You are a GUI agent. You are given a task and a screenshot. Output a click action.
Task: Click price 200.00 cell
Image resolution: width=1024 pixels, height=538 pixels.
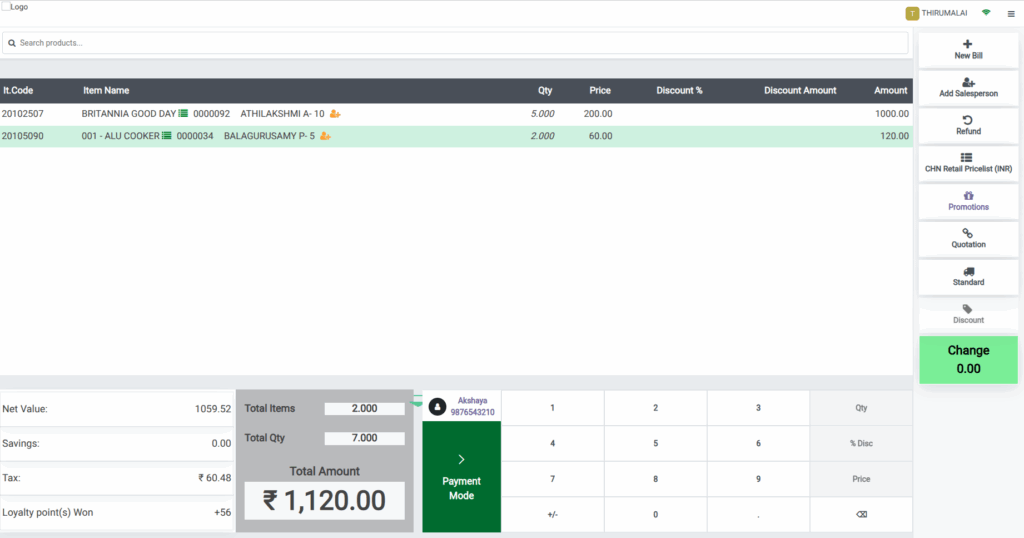point(598,114)
